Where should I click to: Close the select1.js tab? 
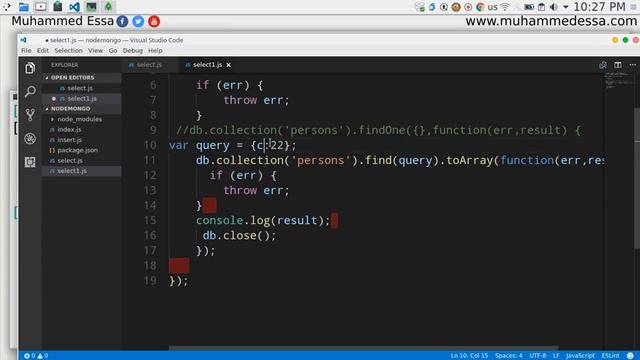click(229, 65)
